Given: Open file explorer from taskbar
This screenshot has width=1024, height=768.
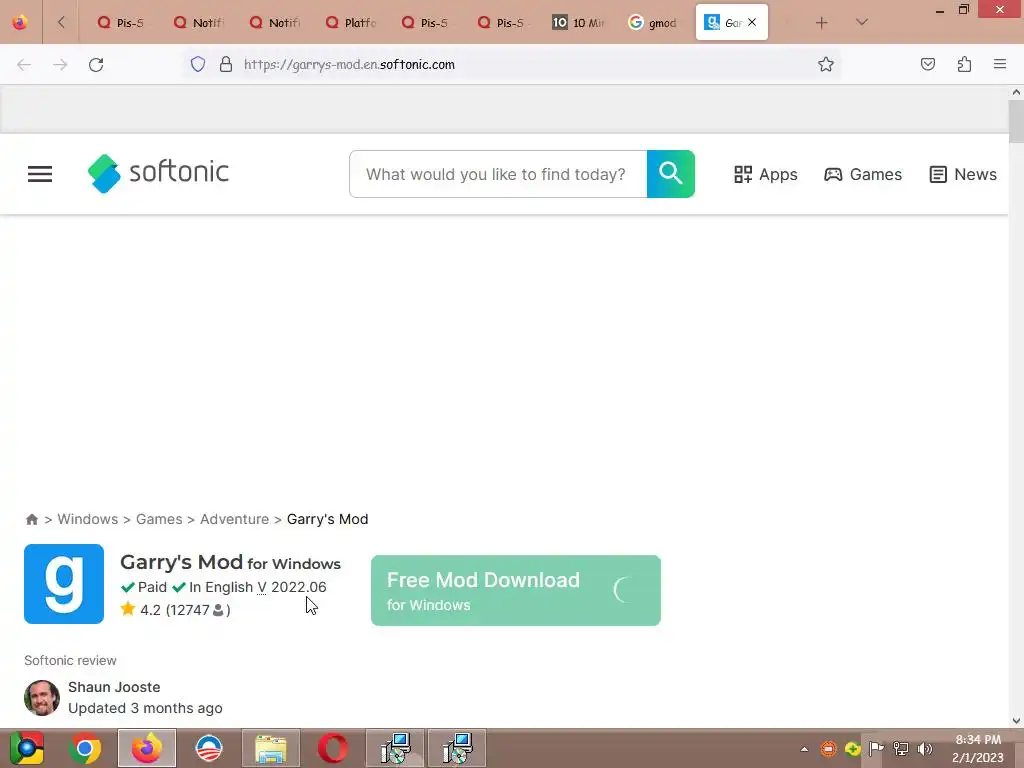Looking at the screenshot, I should pos(271,748).
